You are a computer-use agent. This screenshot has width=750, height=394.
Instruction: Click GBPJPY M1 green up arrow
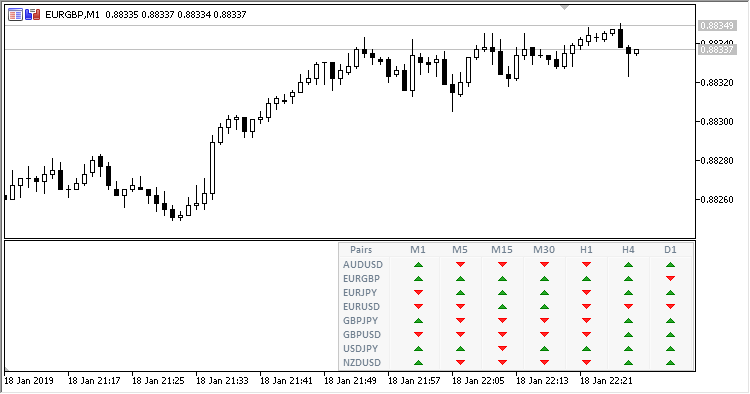point(419,320)
